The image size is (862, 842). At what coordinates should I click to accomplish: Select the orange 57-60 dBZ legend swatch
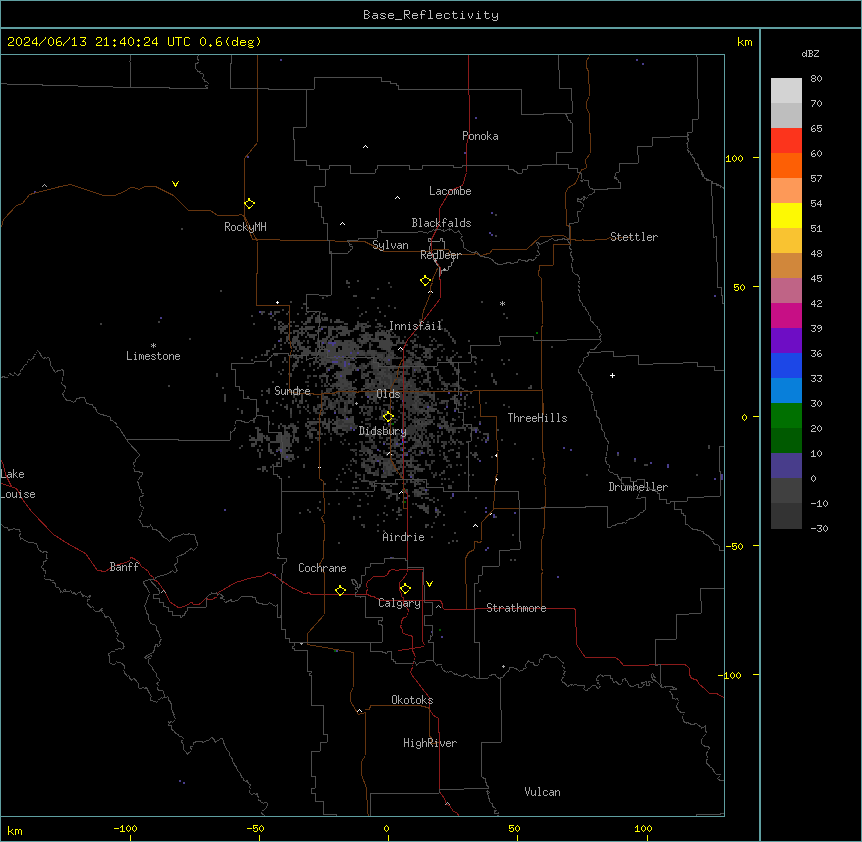click(x=786, y=165)
